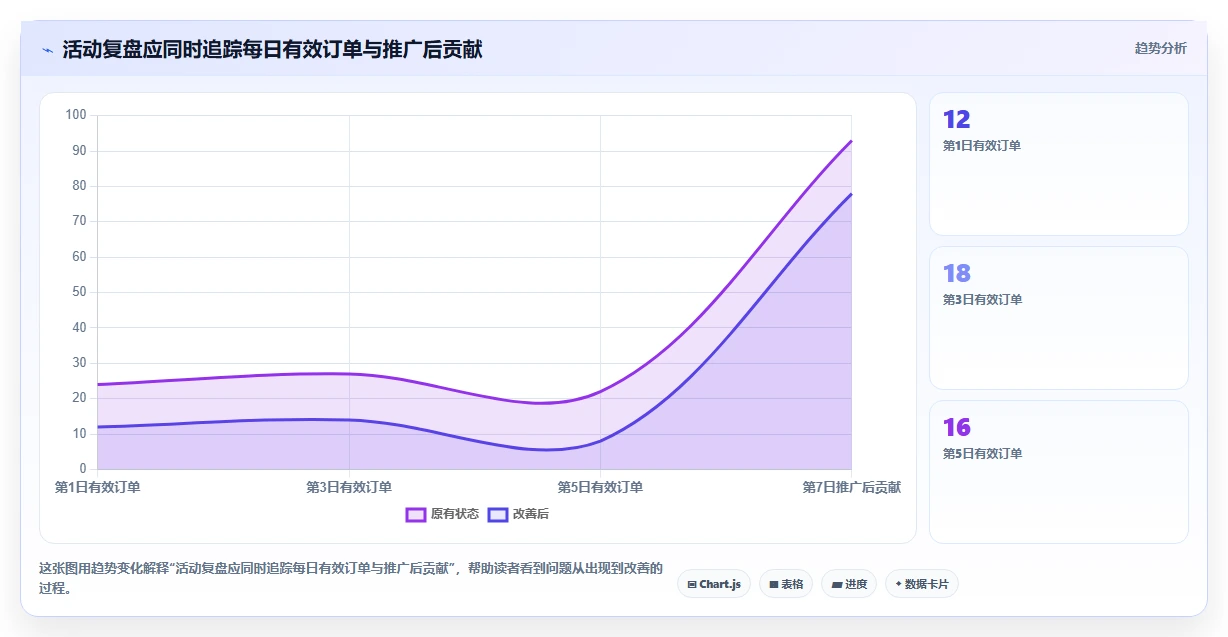This screenshot has height=637, width=1228.
Task: Click the icon inside the Chart.js chip
Action: coord(692,584)
